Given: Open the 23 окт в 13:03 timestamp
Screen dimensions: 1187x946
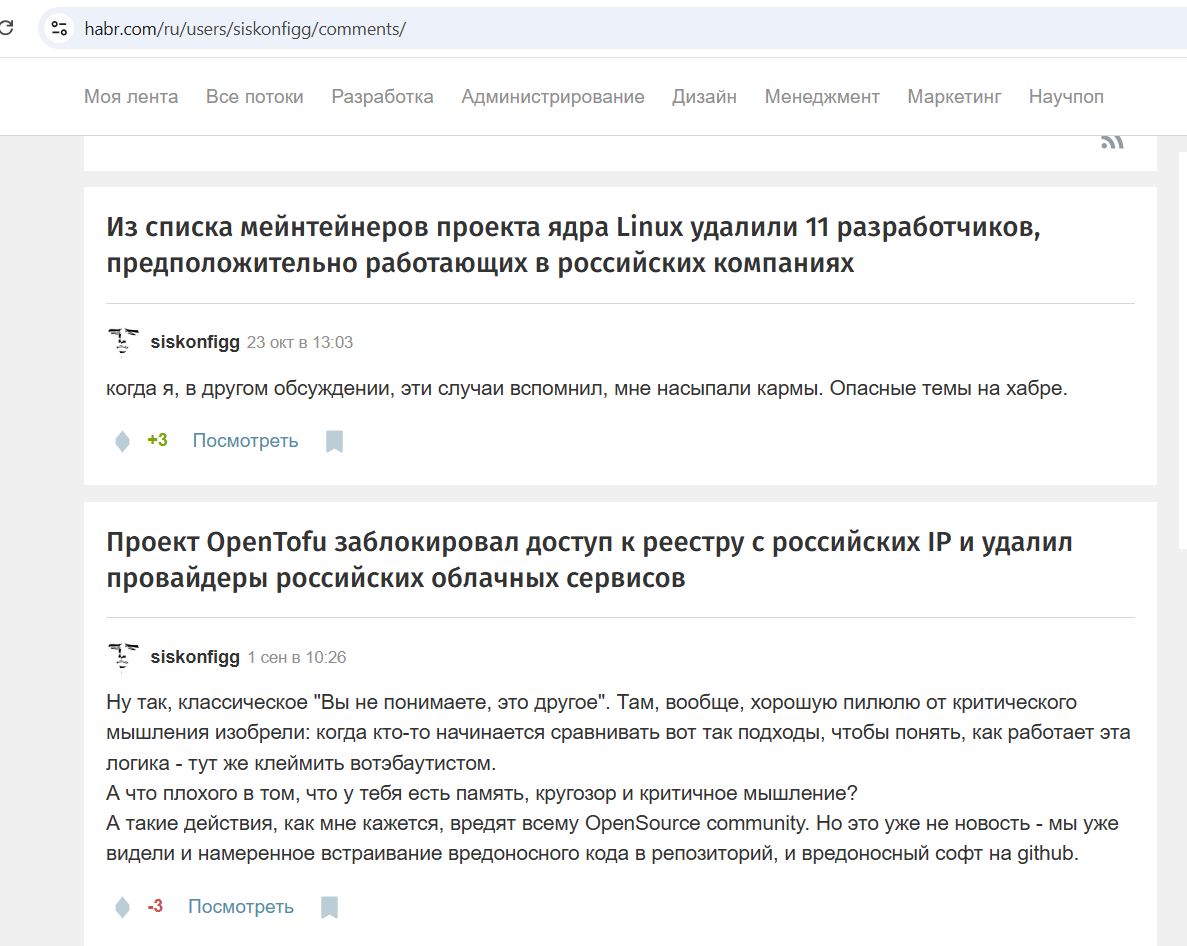Looking at the screenshot, I should [300, 343].
